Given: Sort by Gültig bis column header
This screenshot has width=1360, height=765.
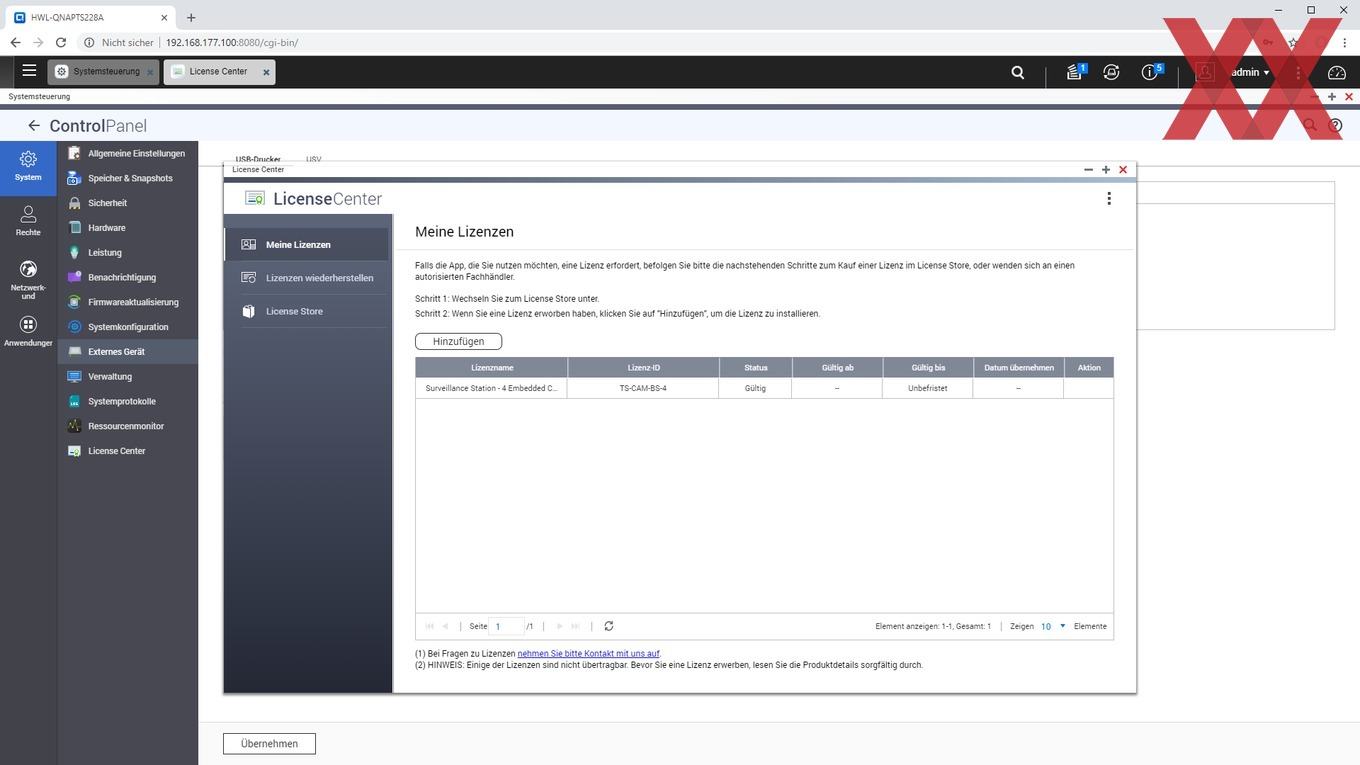Looking at the screenshot, I should [x=928, y=367].
